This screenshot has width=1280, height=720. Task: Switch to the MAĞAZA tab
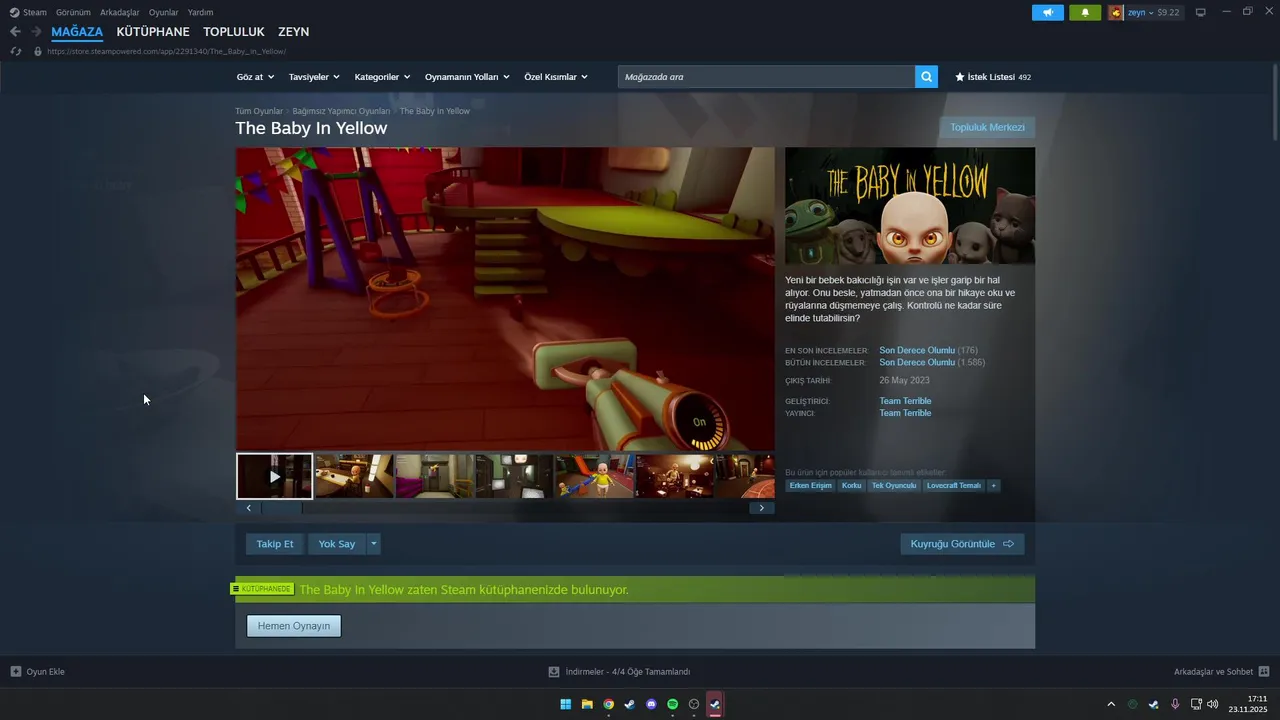pyautogui.click(x=77, y=32)
